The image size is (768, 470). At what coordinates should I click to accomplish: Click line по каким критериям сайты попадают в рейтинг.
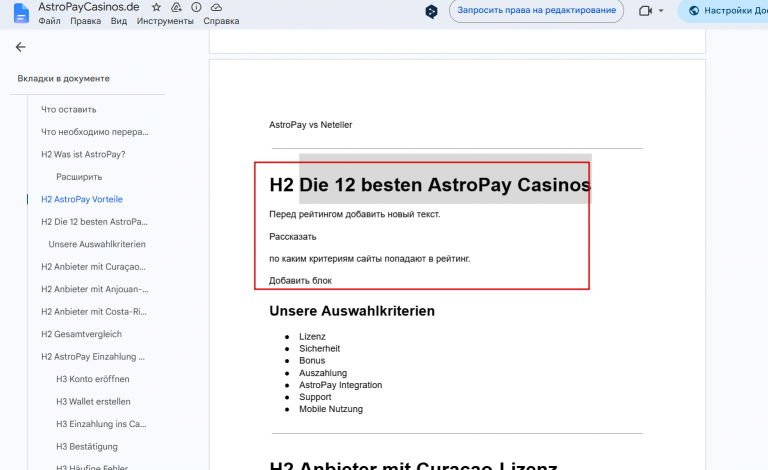tap(370, 259)
